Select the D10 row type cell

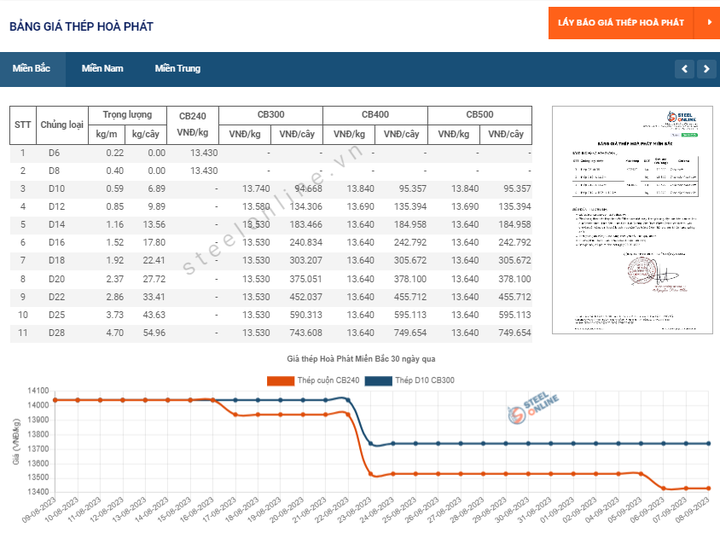(x=56, y=189)
